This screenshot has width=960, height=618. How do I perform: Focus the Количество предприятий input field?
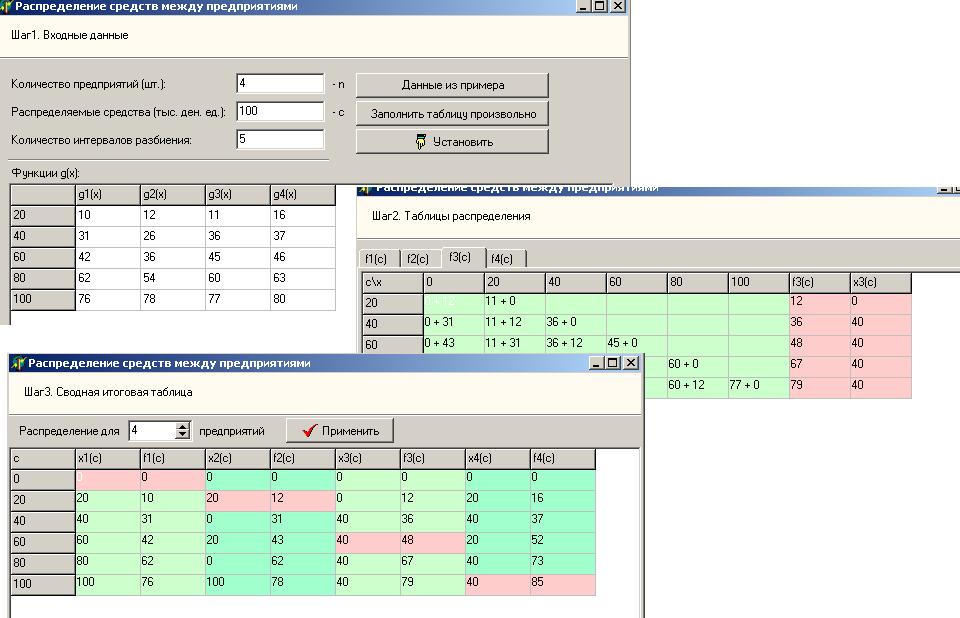(x=280, y=84)
